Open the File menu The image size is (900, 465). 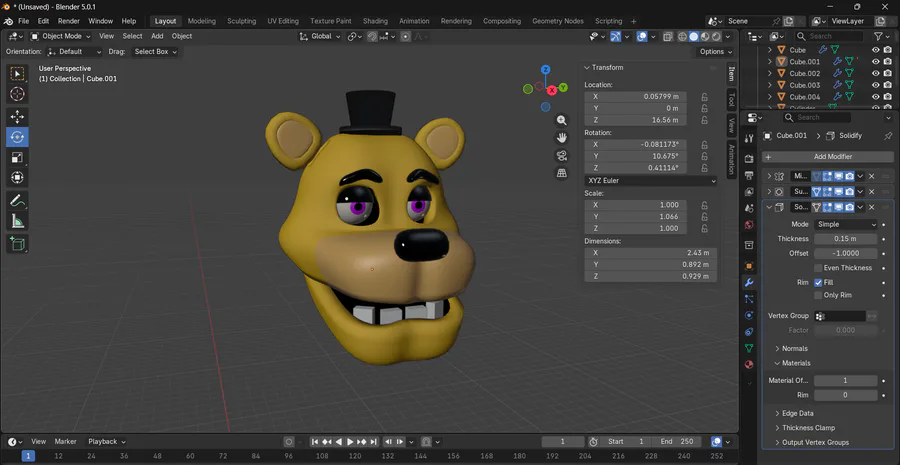pos(24,21)
